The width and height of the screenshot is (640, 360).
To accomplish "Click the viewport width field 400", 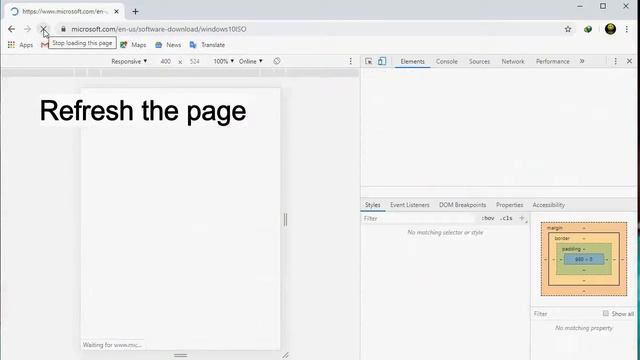I will 165,61.
